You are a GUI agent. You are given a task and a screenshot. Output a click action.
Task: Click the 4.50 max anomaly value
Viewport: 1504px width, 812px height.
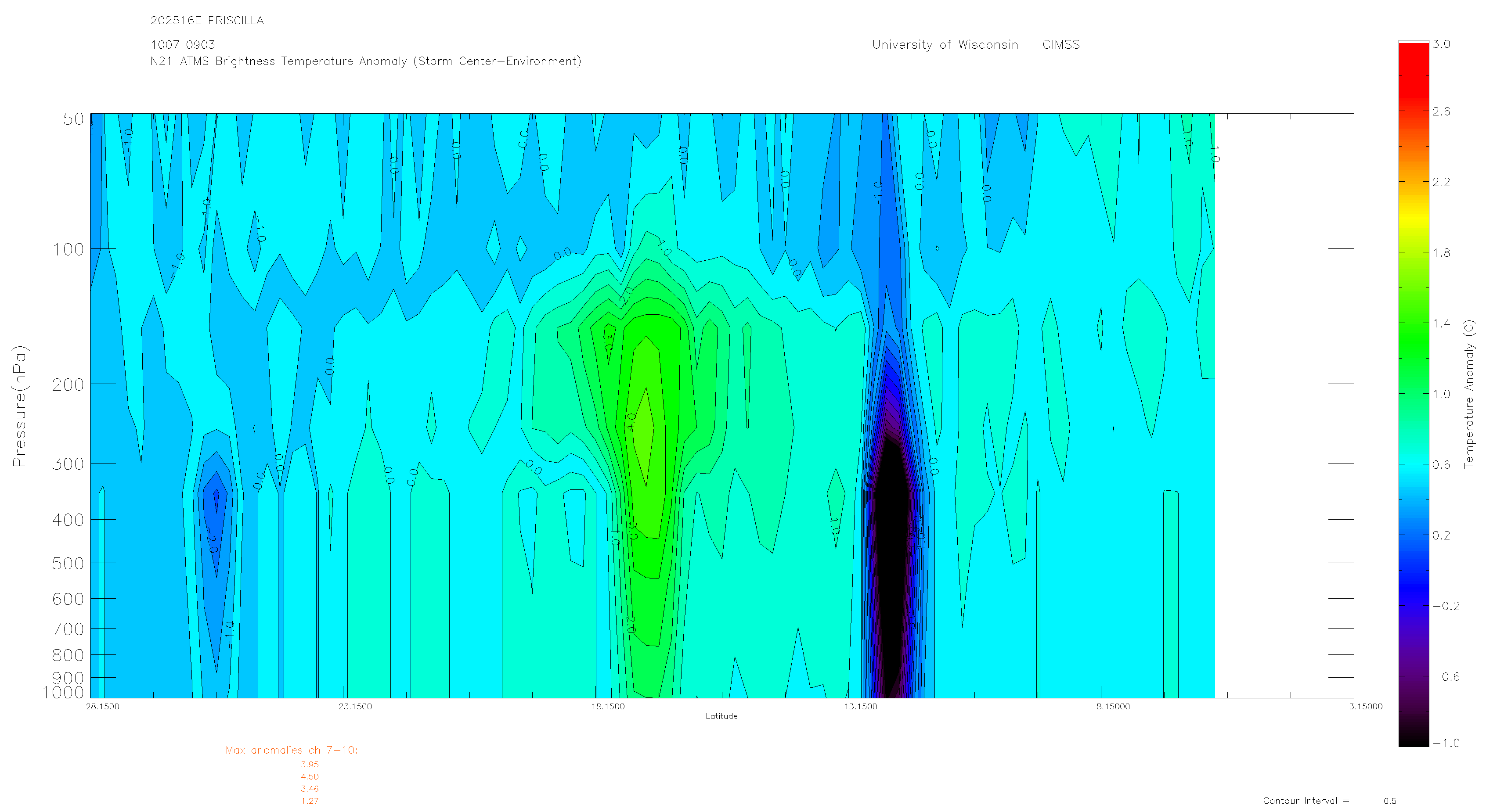pos(310,776)
